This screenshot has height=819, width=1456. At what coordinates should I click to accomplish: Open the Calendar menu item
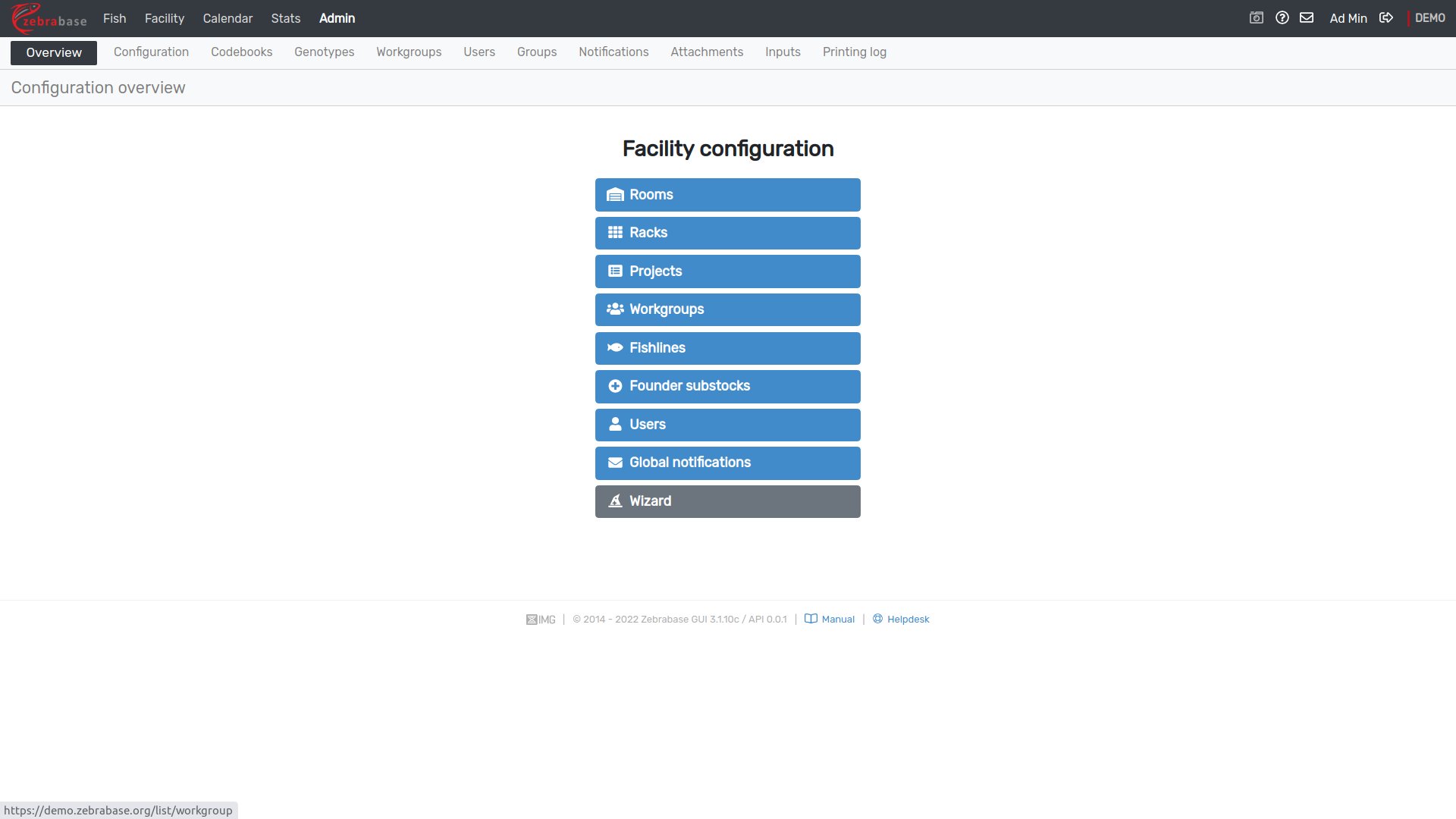pyautogui.click(x=227, y=18)
